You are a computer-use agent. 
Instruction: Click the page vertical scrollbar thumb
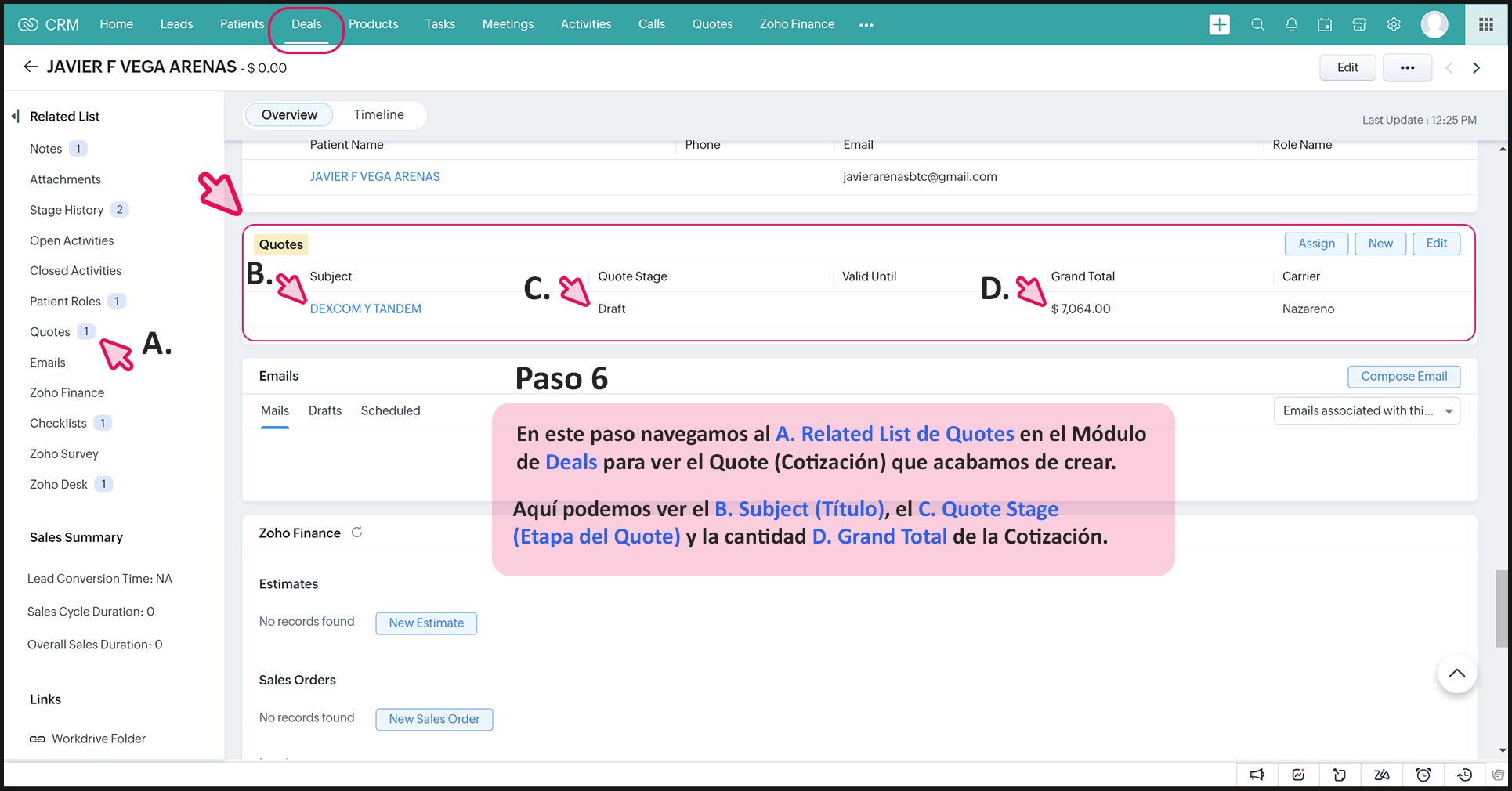[1501, 609]
